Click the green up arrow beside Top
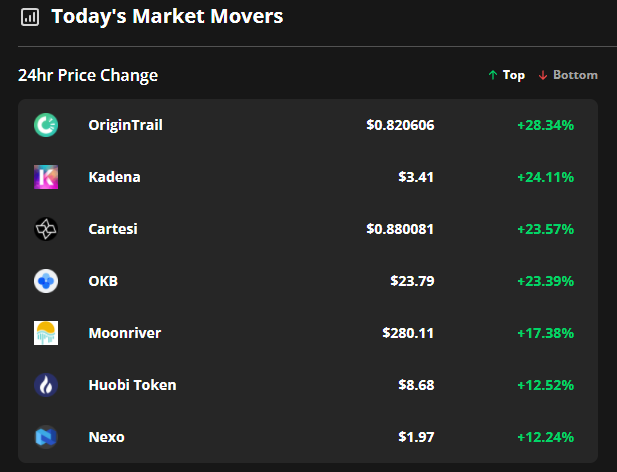The image size is (617, 472). pos(493,75)
